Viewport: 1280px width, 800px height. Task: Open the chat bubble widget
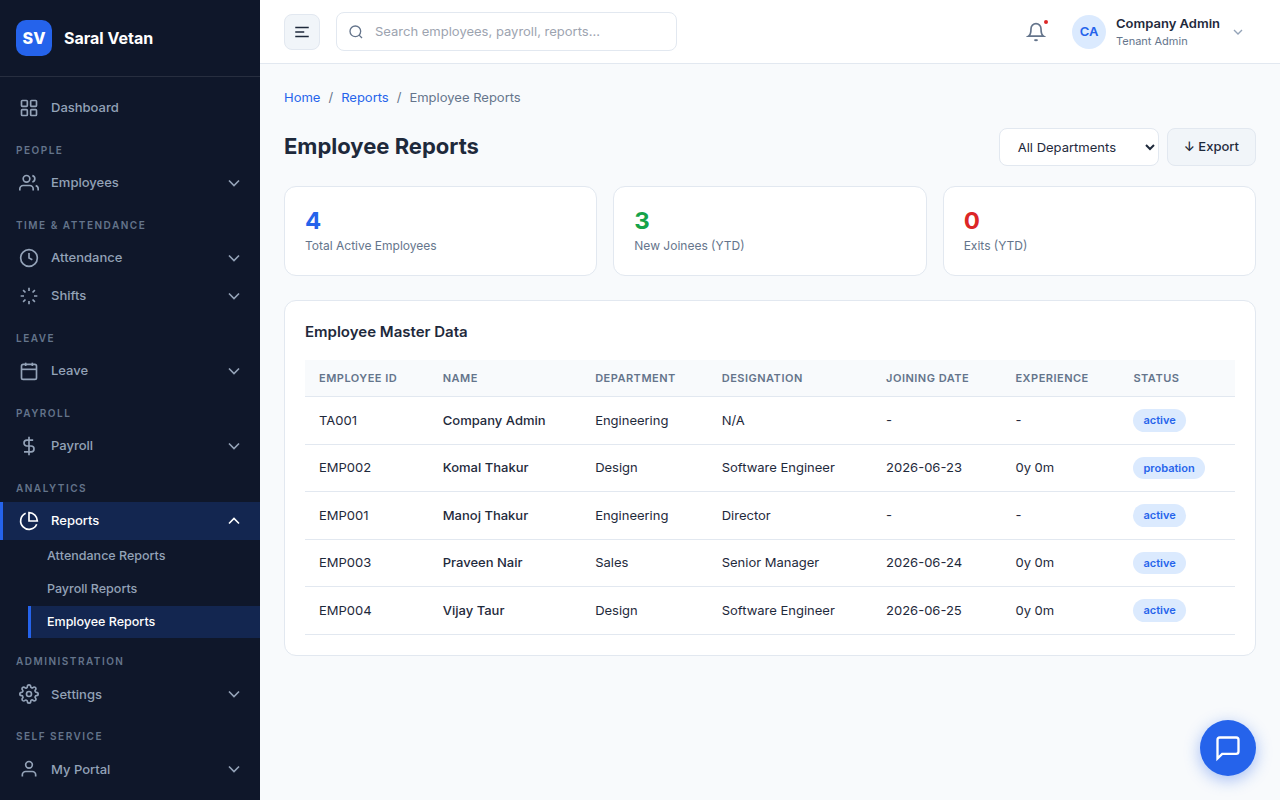(x=1228, y=748)
